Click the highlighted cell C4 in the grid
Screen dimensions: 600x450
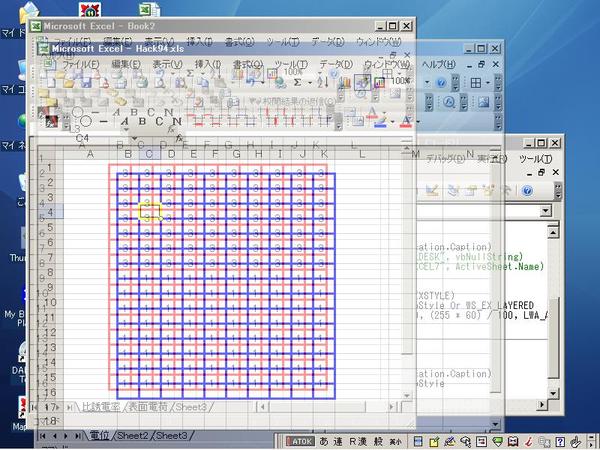(149, 211)
